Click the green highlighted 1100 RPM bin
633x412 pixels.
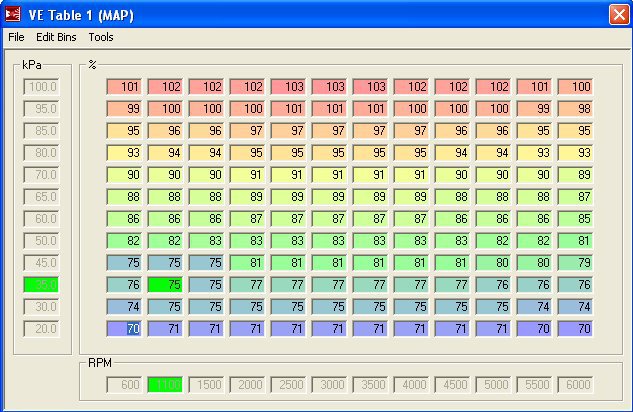pos(164,384)
